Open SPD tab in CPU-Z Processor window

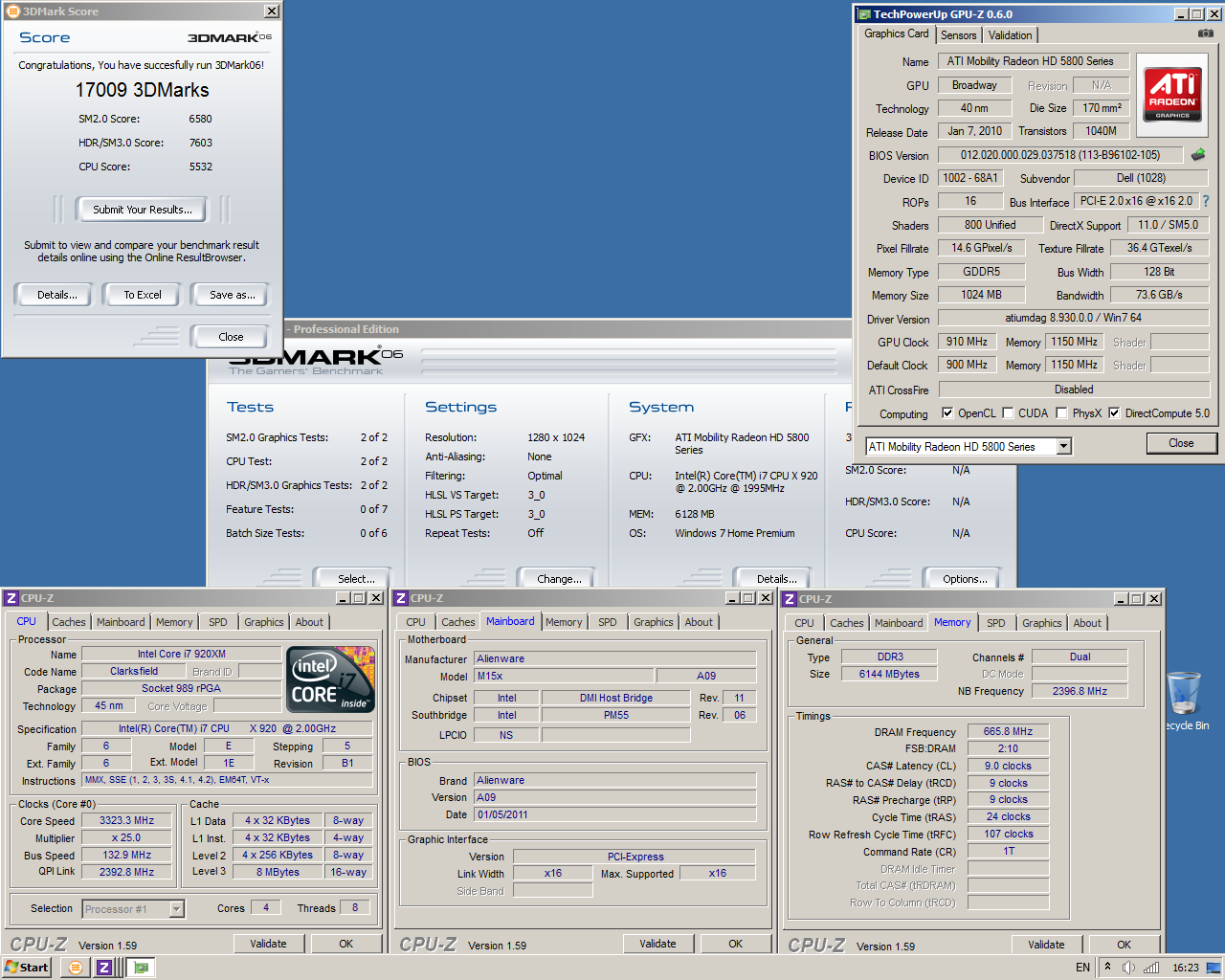218,622
